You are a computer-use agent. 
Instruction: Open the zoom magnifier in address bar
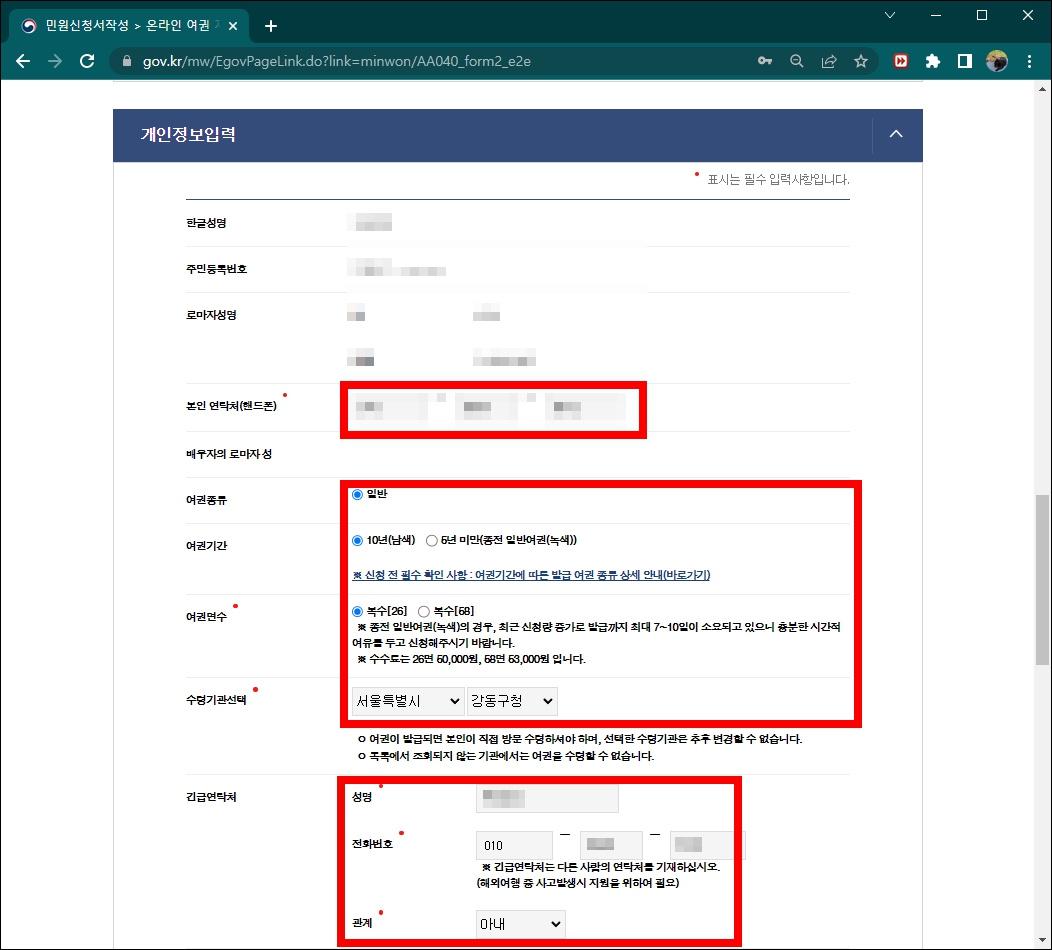coord(796,61)
